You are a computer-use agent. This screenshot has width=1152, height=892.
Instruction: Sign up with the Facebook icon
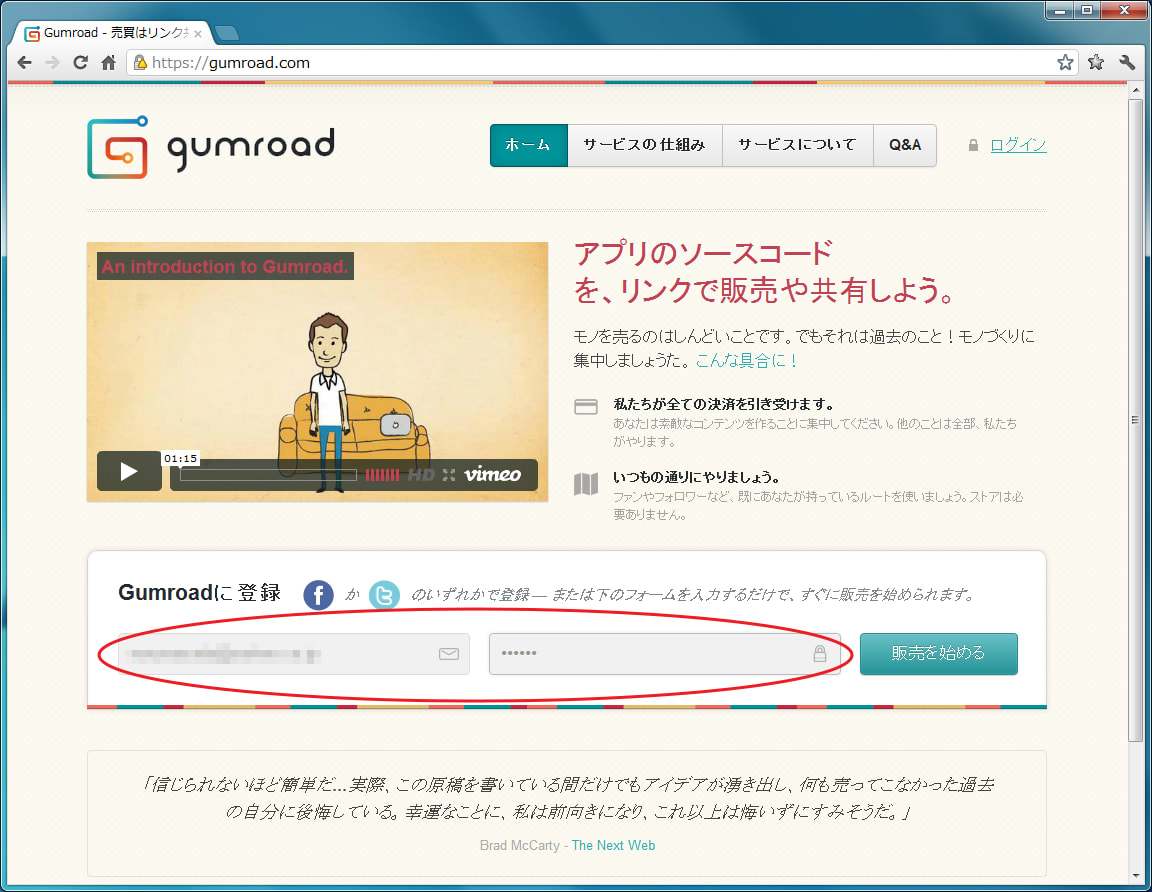tap(318, 595)
